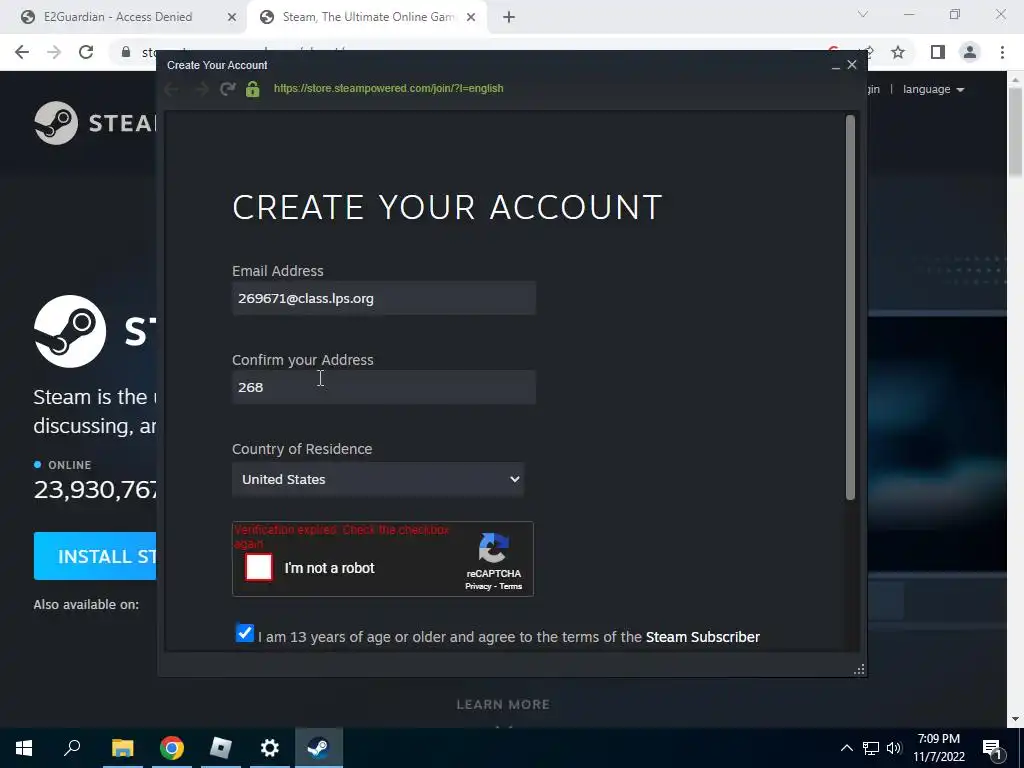Click Chrome page vertical scrollbar
Viewport: 1024px width, 768px height.
[x=1015, y=133]
